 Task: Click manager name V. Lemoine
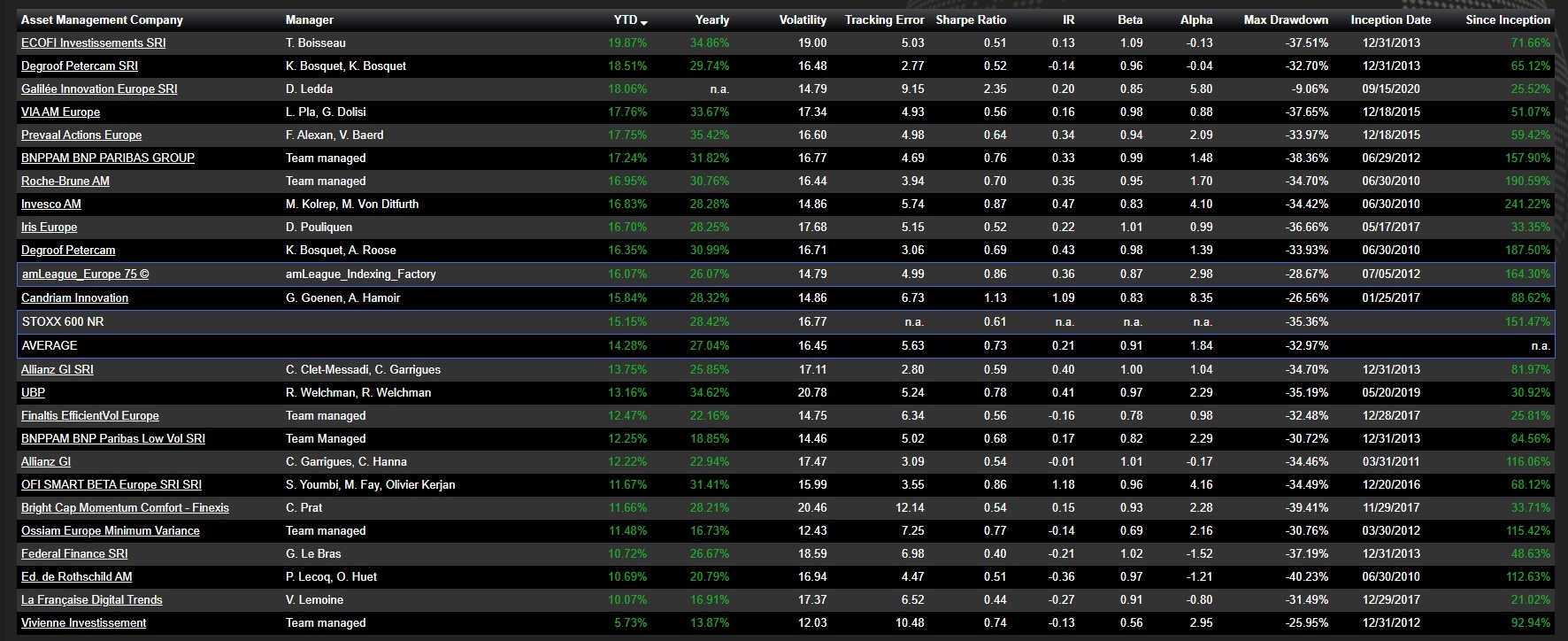[x=314, y=599]
